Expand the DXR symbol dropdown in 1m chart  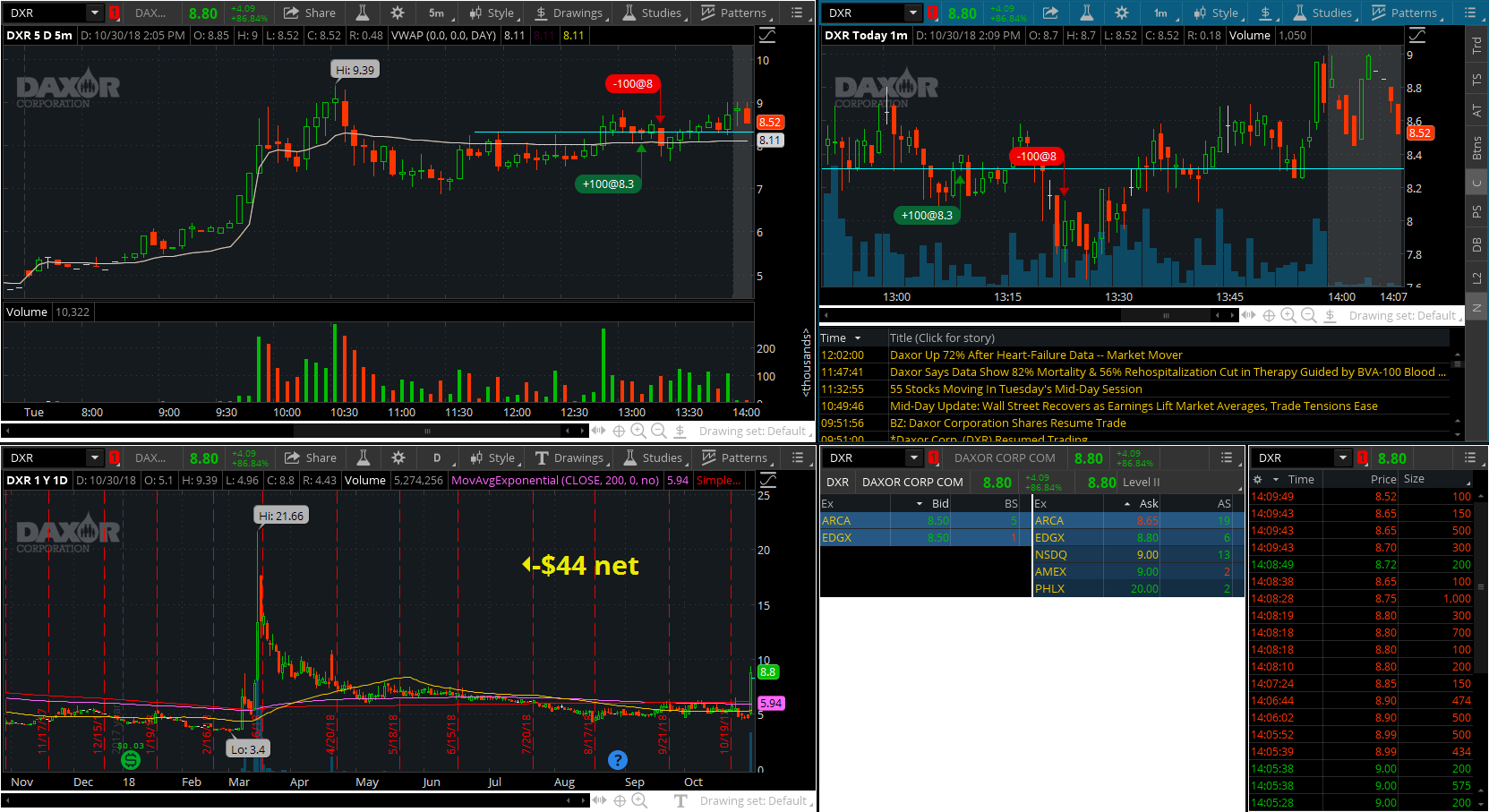tap(912, 13)
